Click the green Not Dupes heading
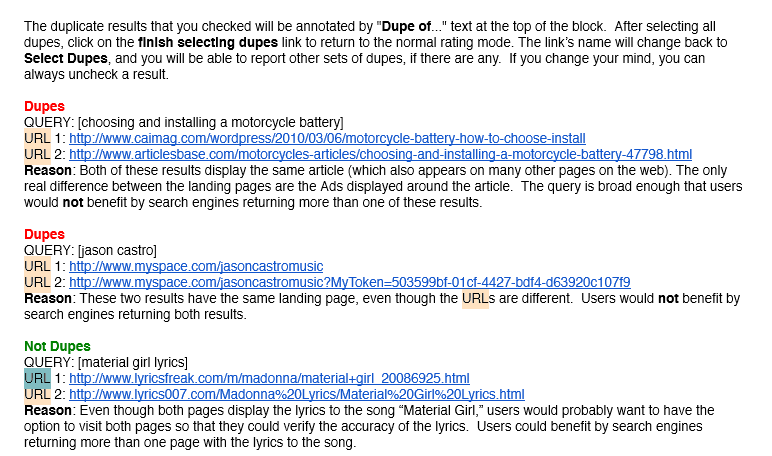This screenshot has width=772, height=456. pyautogui.click(x=57, y=347)
